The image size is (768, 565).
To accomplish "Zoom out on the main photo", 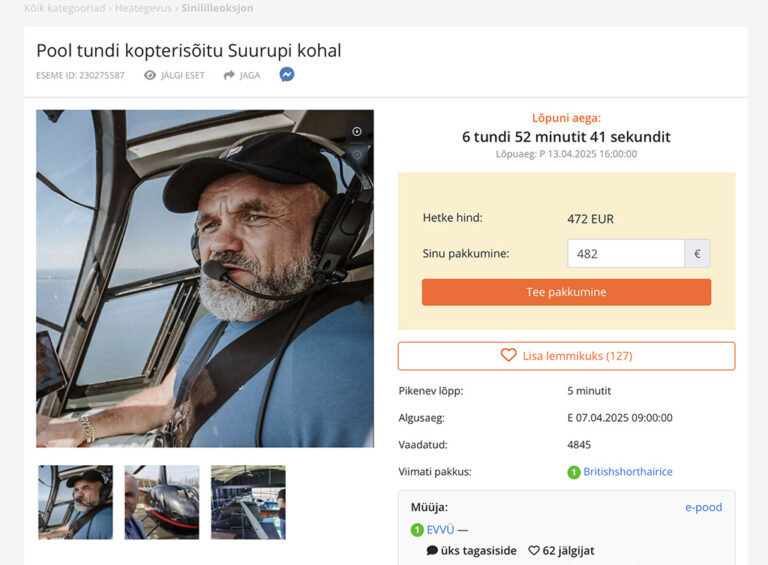I will (357, 154).
